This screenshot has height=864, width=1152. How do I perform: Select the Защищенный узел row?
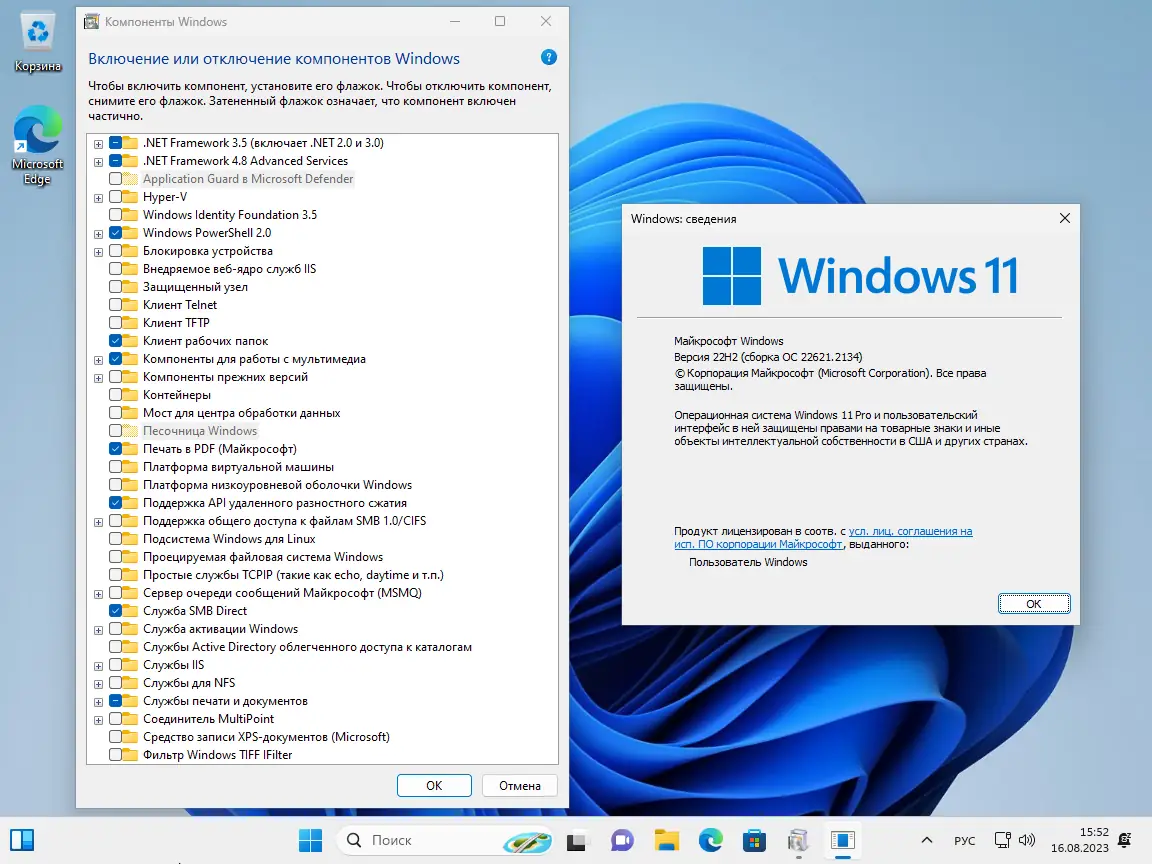point(195,287)
